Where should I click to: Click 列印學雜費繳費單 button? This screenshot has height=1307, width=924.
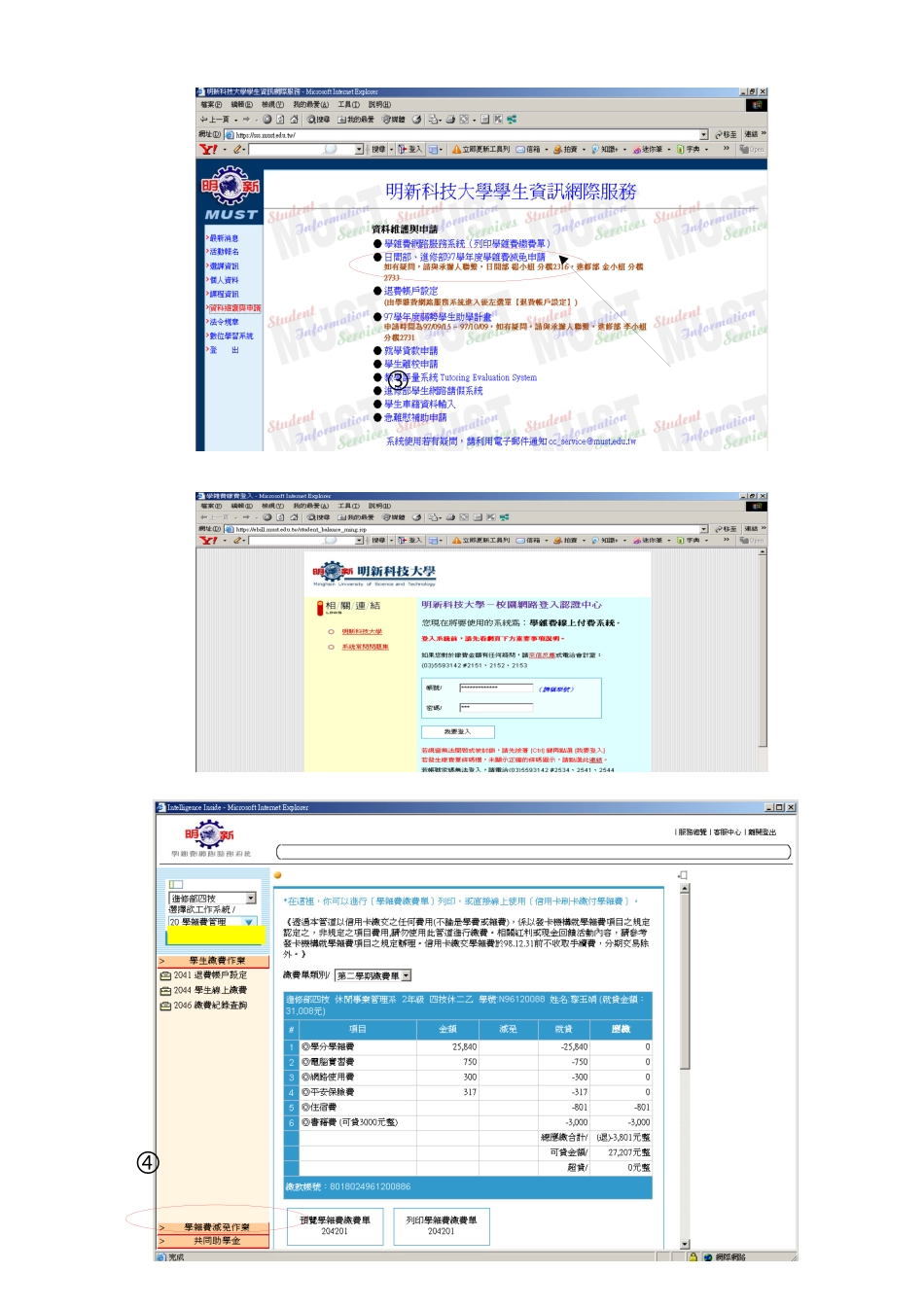442,1226
